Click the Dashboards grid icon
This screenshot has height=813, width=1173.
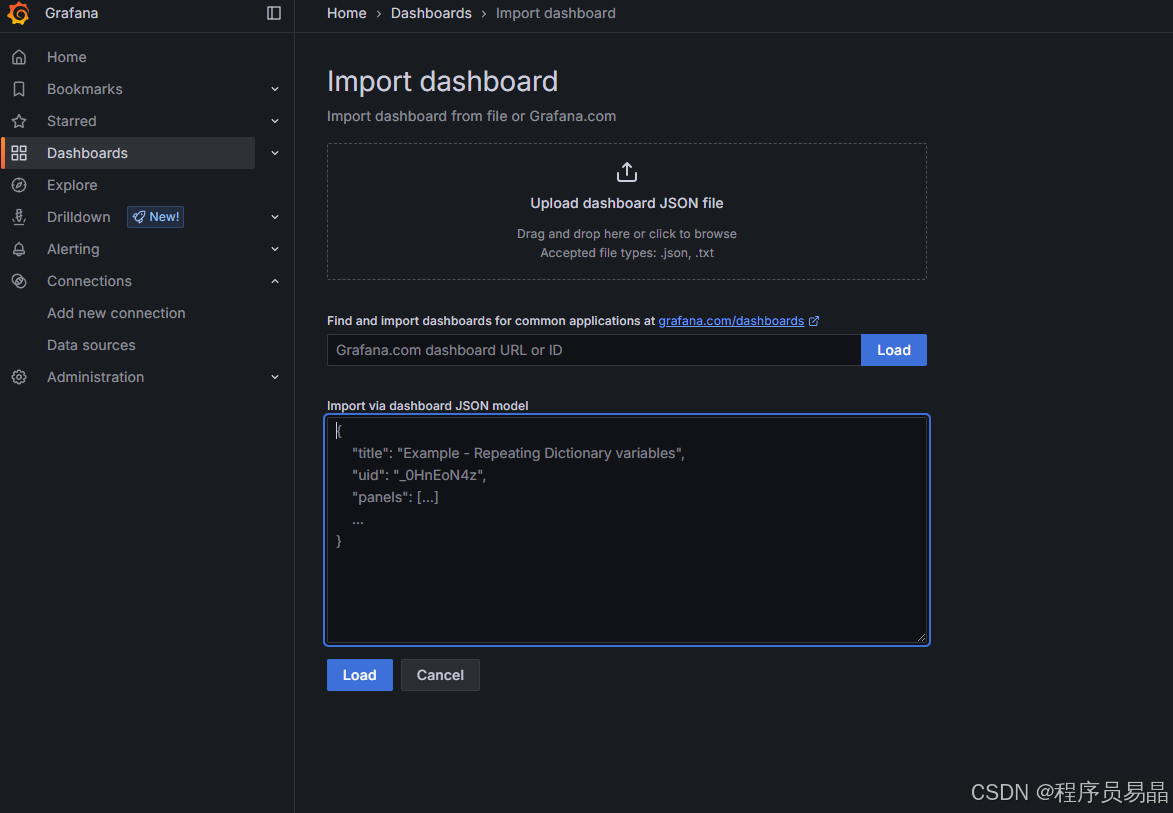coord(19,153)
